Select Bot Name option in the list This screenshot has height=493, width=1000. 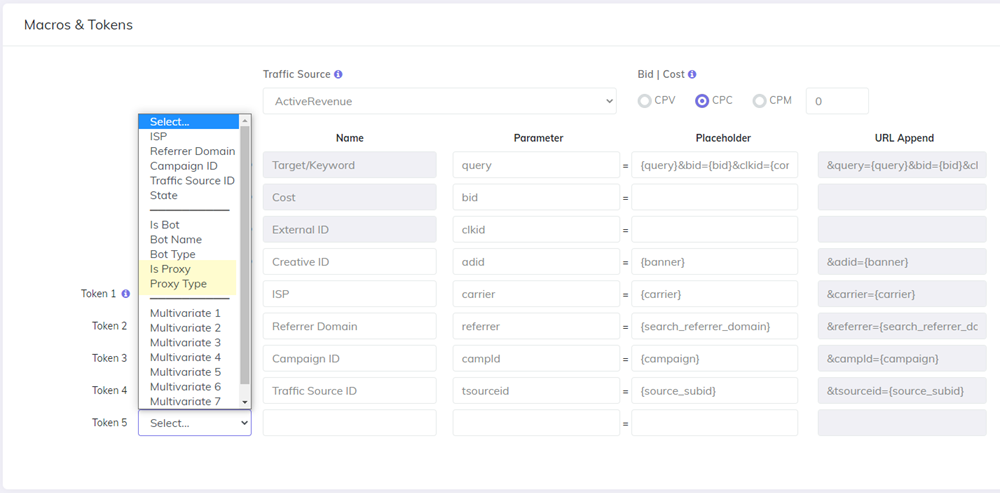[x=175, y=240]
